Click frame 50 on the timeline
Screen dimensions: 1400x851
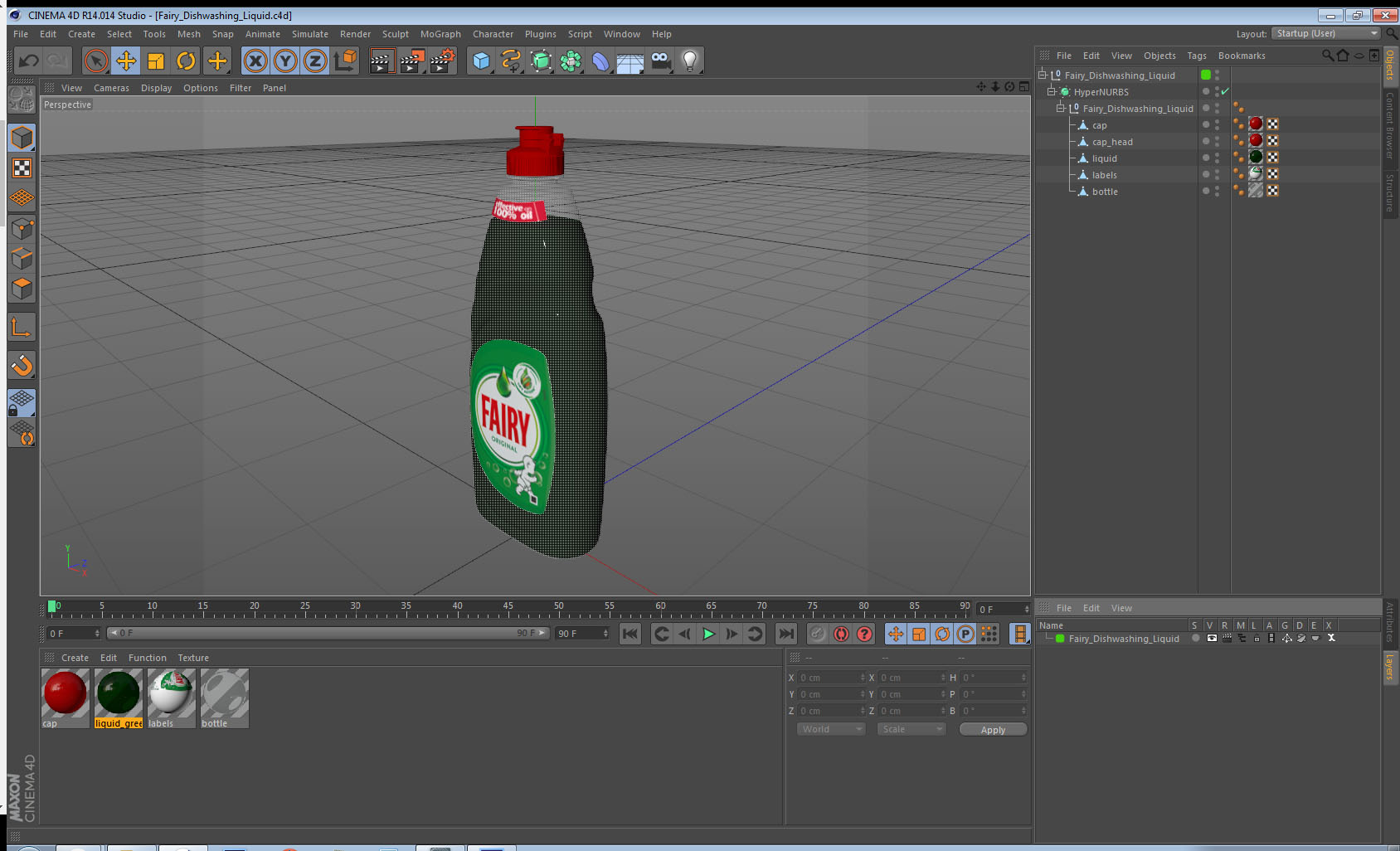point(559,608)
